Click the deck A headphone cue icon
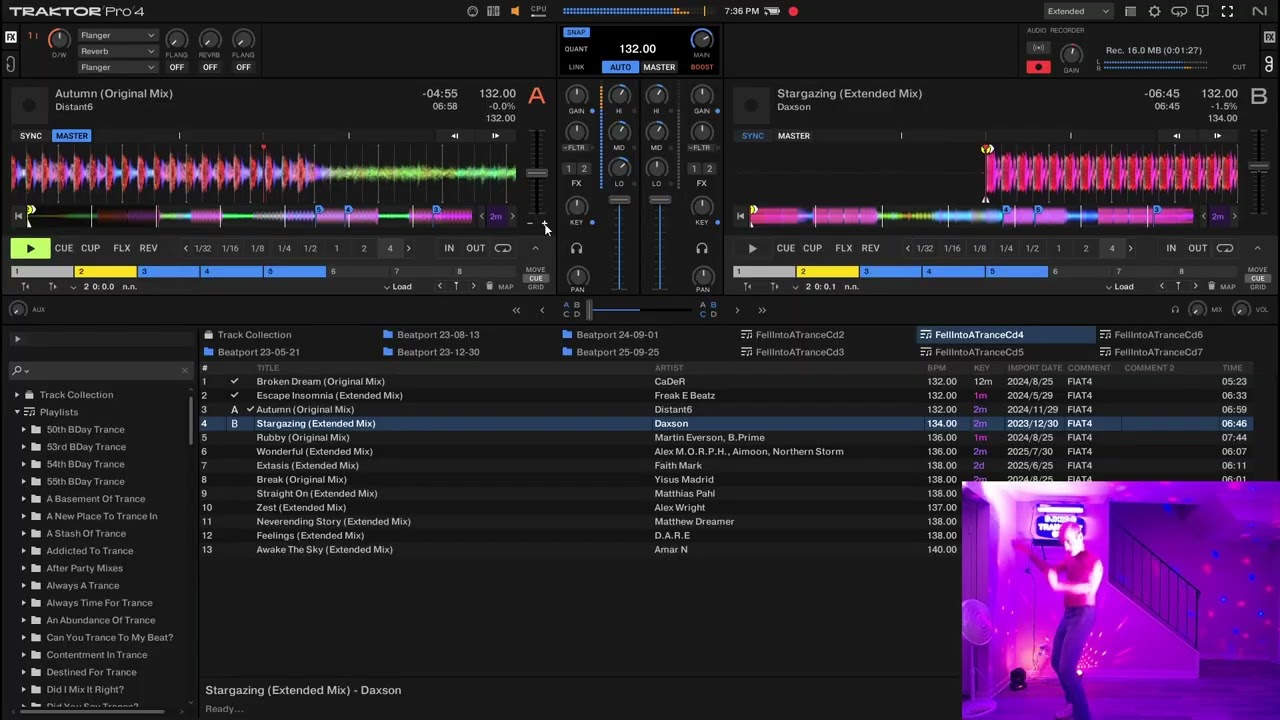1280x720 pixels. pos(576,248)
